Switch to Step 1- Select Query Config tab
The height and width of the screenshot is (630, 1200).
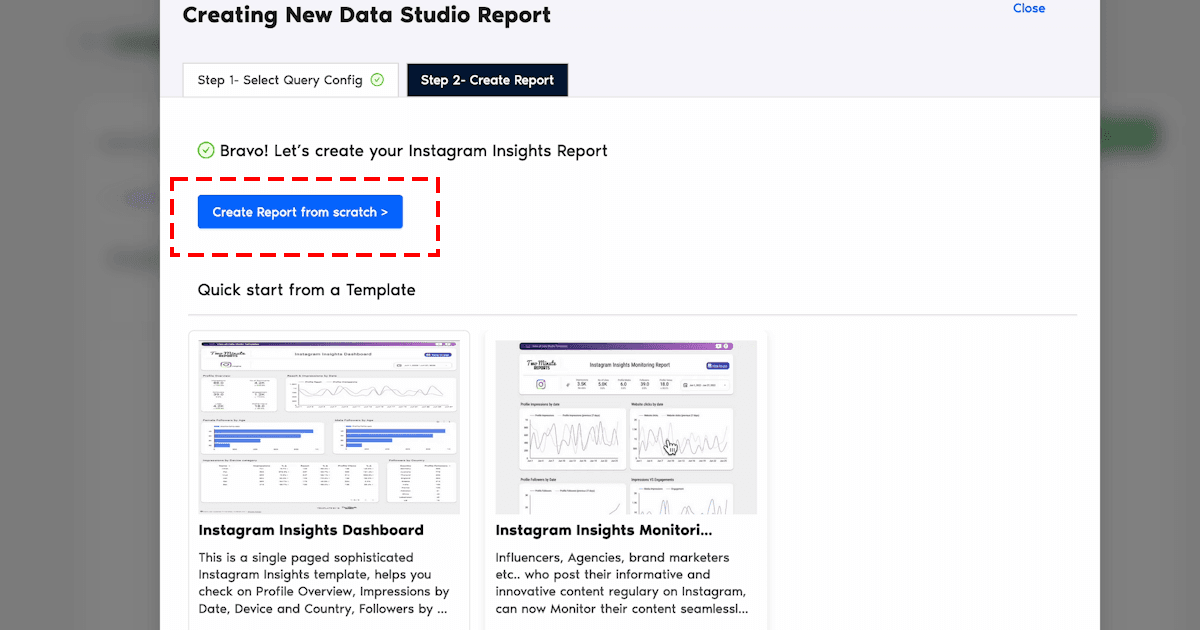tap(290, 80)
